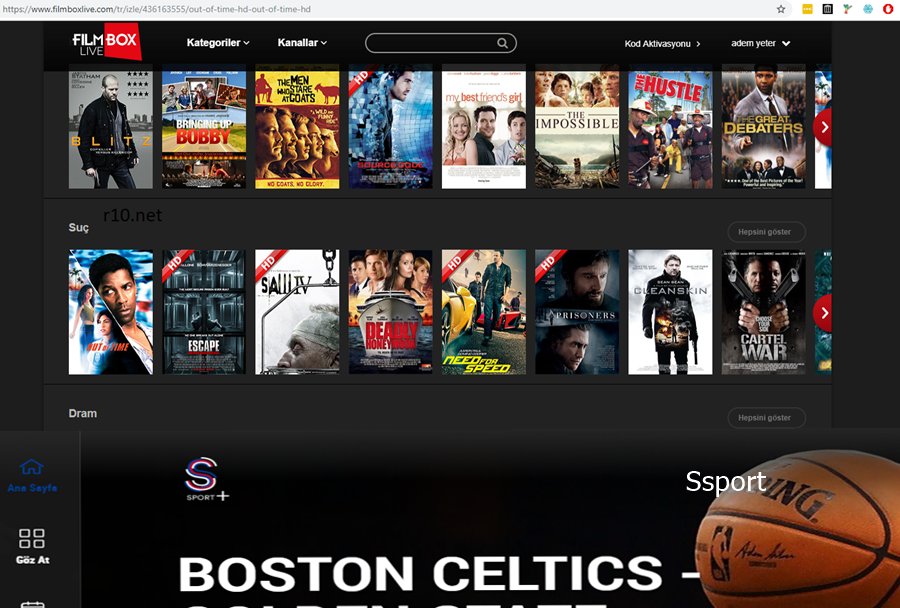Open the Bringing Up Bobby poster
900x608 pixels.
204,126
